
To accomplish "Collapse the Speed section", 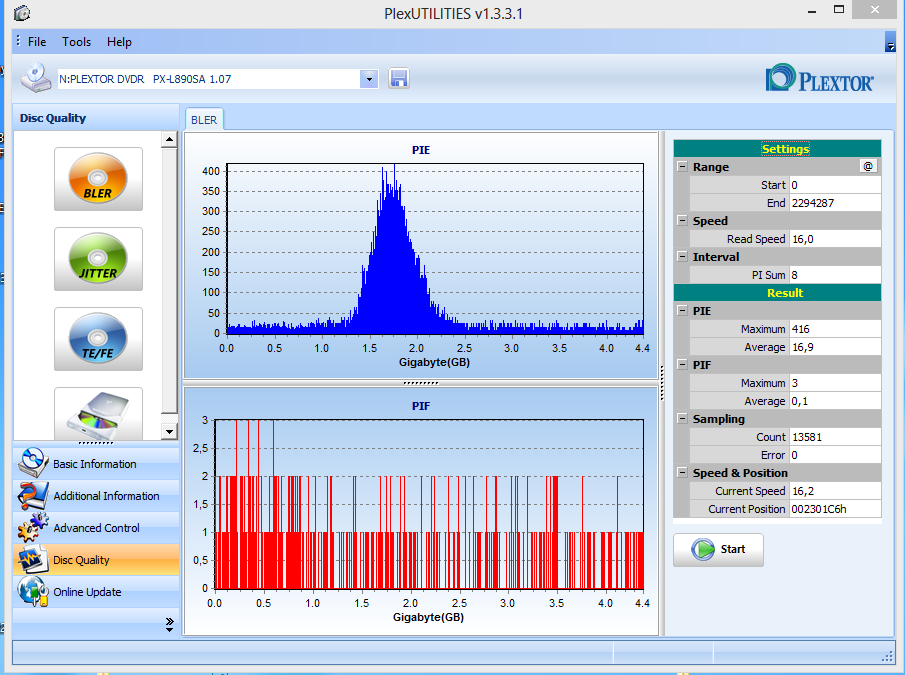I will (x=682, y=220).
